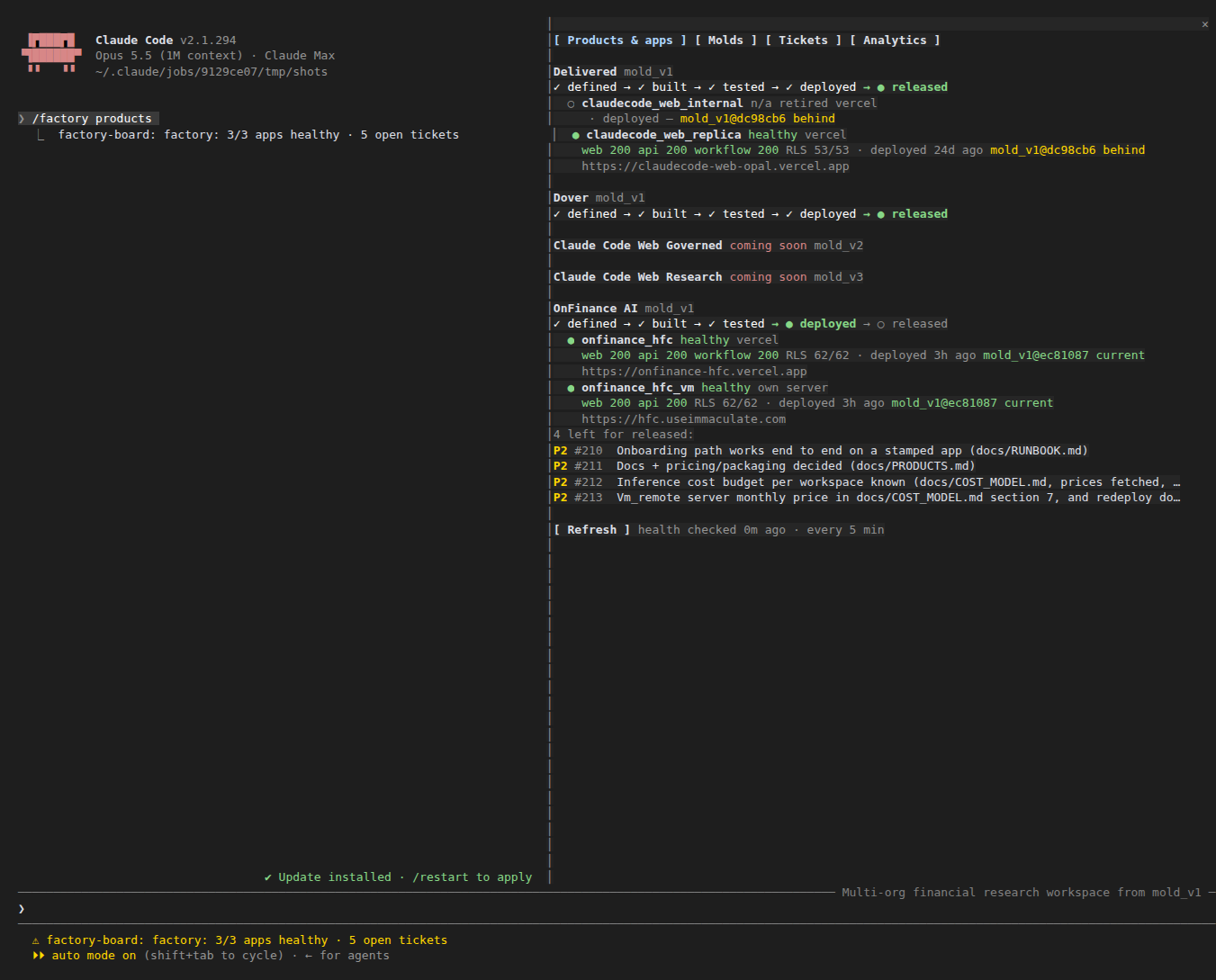This screenshot has width=1216, height=980.
Task: Click the green "released" stage under Dover
Action: (x=919, y=214)
